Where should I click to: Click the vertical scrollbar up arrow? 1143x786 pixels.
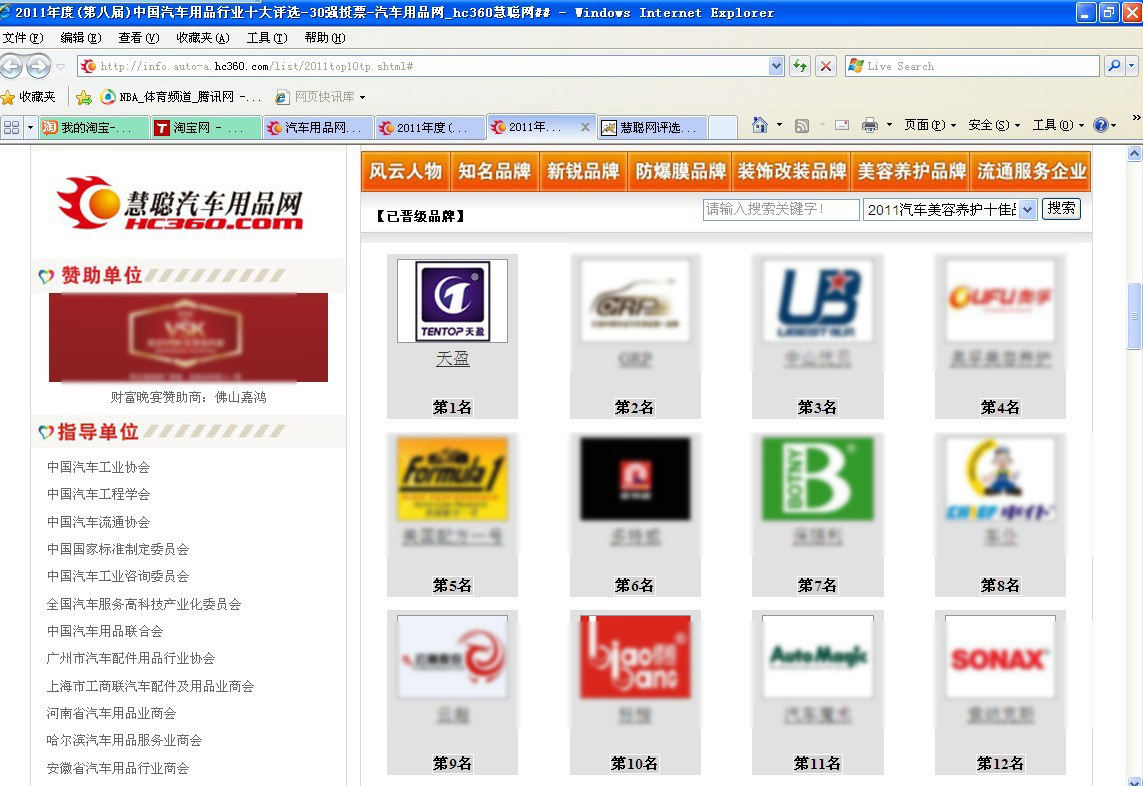point(1134,153)
